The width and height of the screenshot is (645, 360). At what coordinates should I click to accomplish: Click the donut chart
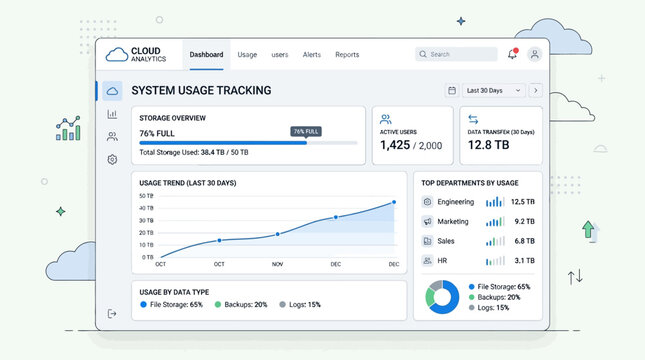click(442, 297)
